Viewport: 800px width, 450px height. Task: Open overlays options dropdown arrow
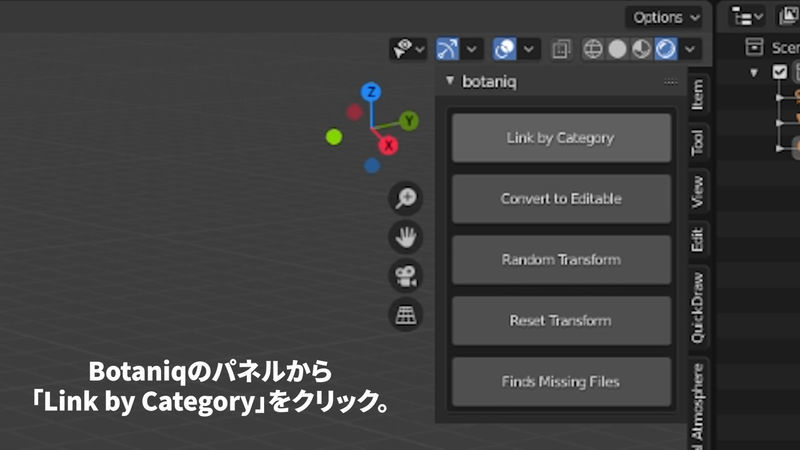point(529,49)
